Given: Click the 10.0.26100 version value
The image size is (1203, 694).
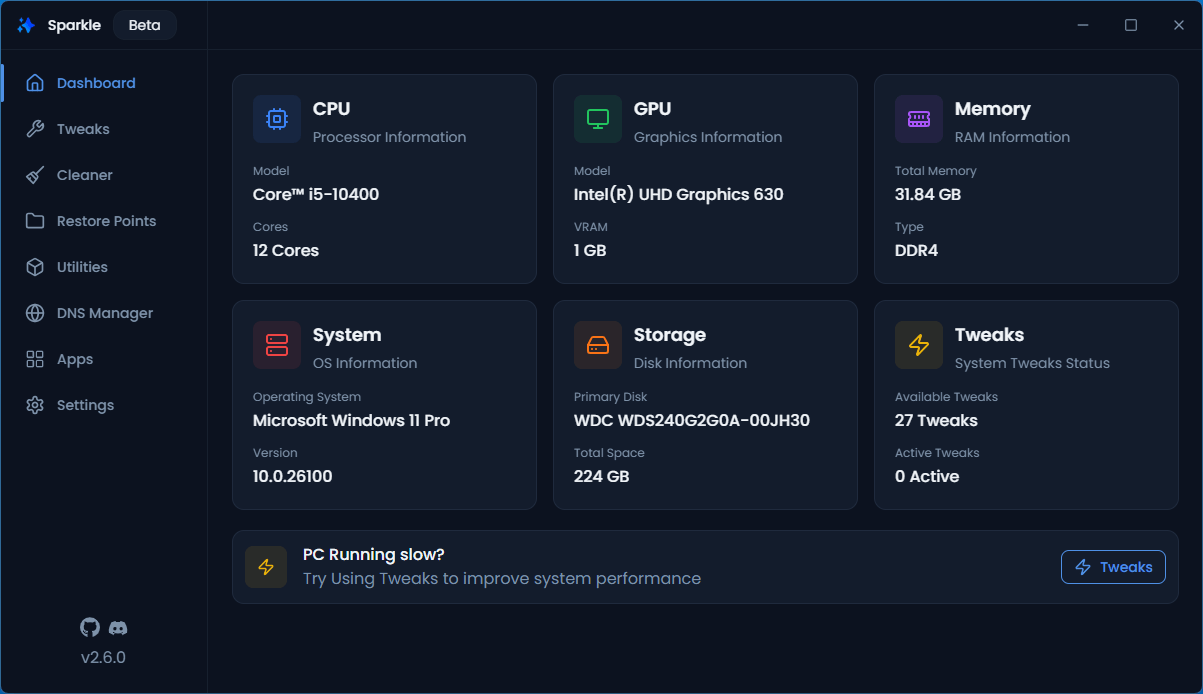Looking at the screenshot, I should (293, 476).
